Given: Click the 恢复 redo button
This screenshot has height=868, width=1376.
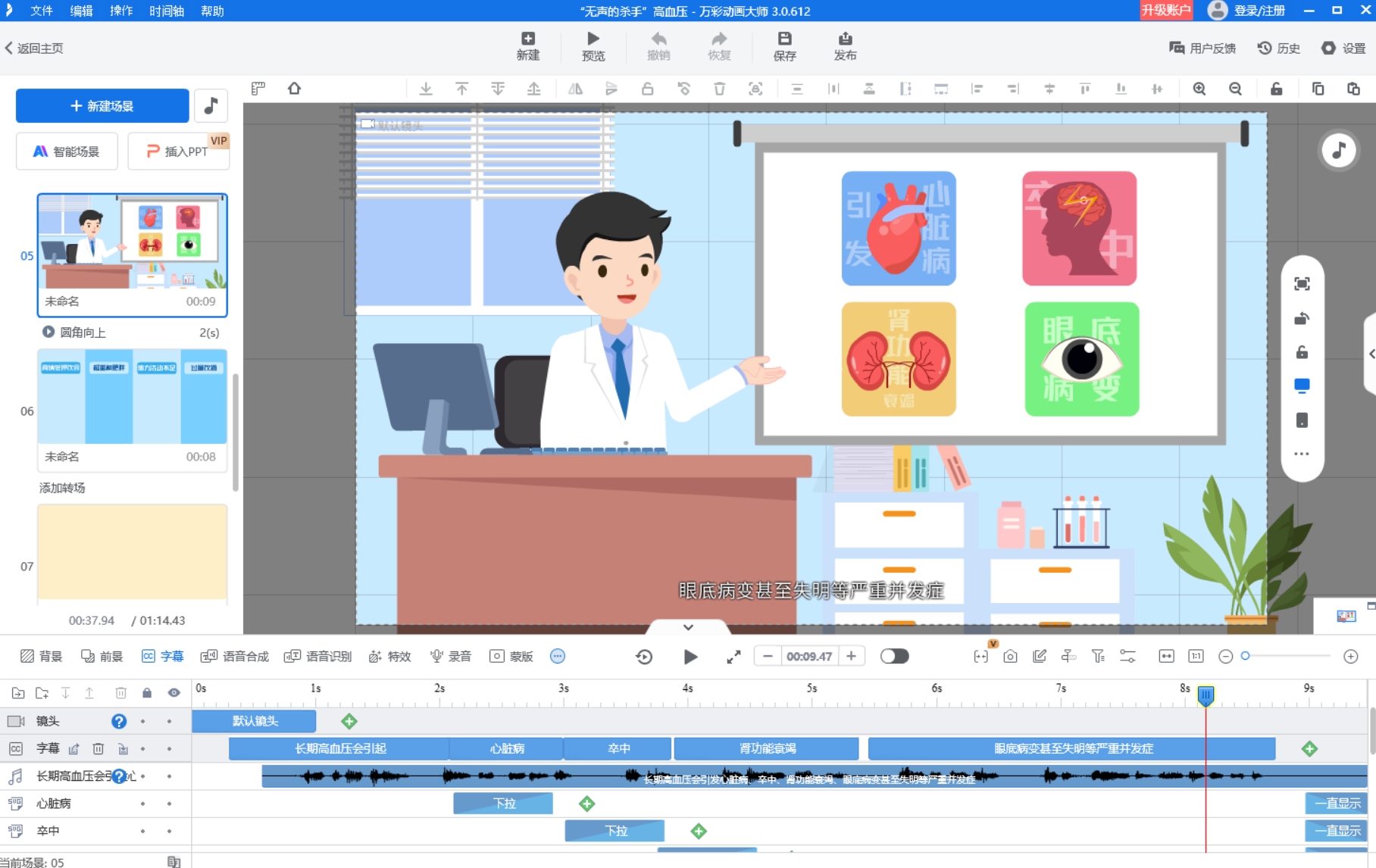Looking at the screenshot, I should (719, 46).
